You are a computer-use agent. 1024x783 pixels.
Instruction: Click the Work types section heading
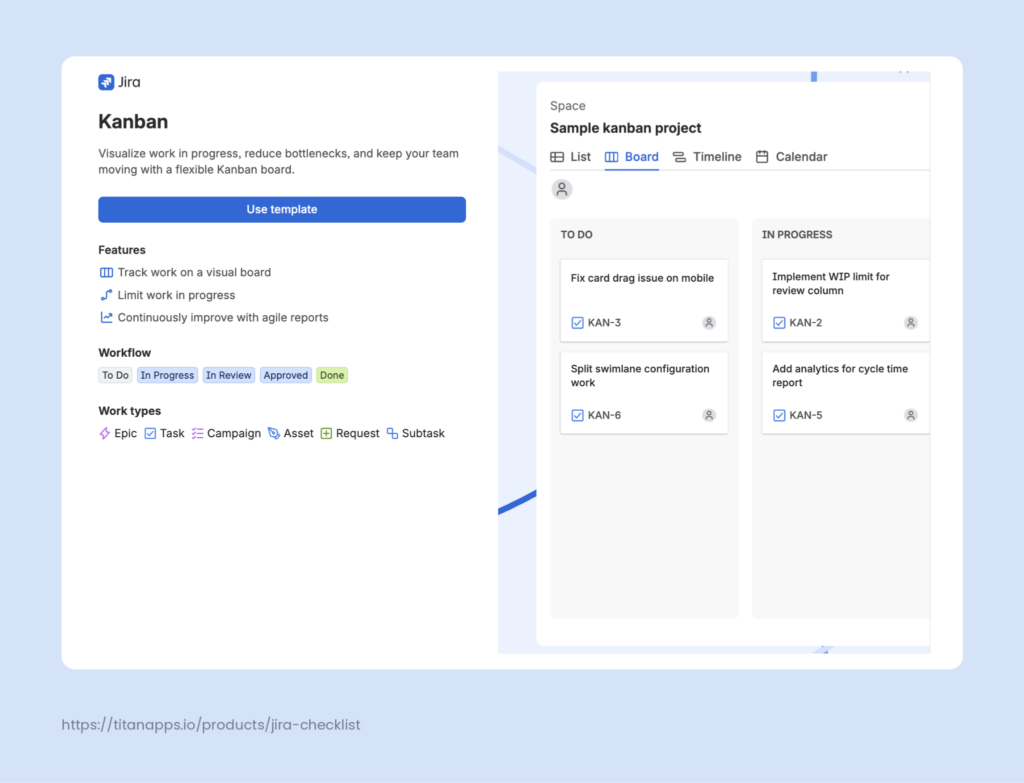click(129, 411)
